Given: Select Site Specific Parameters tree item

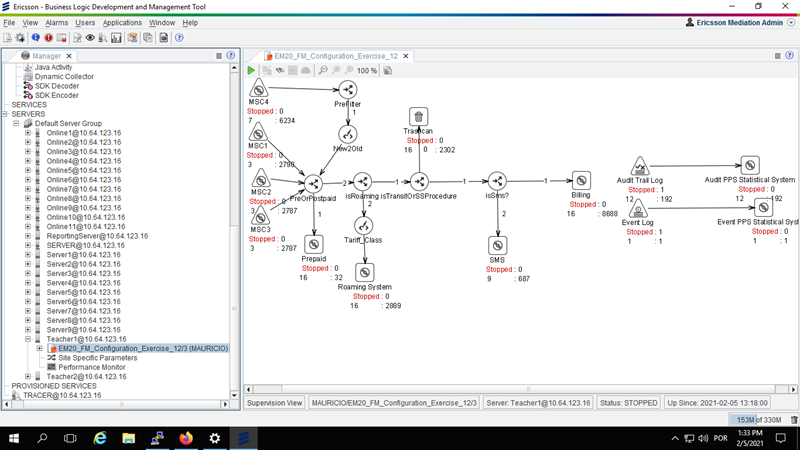Looking at the screenshot, I should tap(97, 358).
